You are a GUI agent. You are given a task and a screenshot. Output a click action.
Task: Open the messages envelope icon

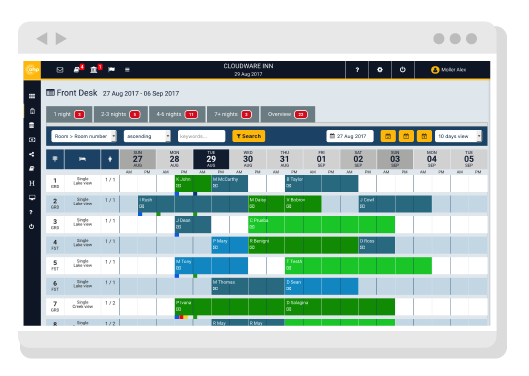(60, 70)
